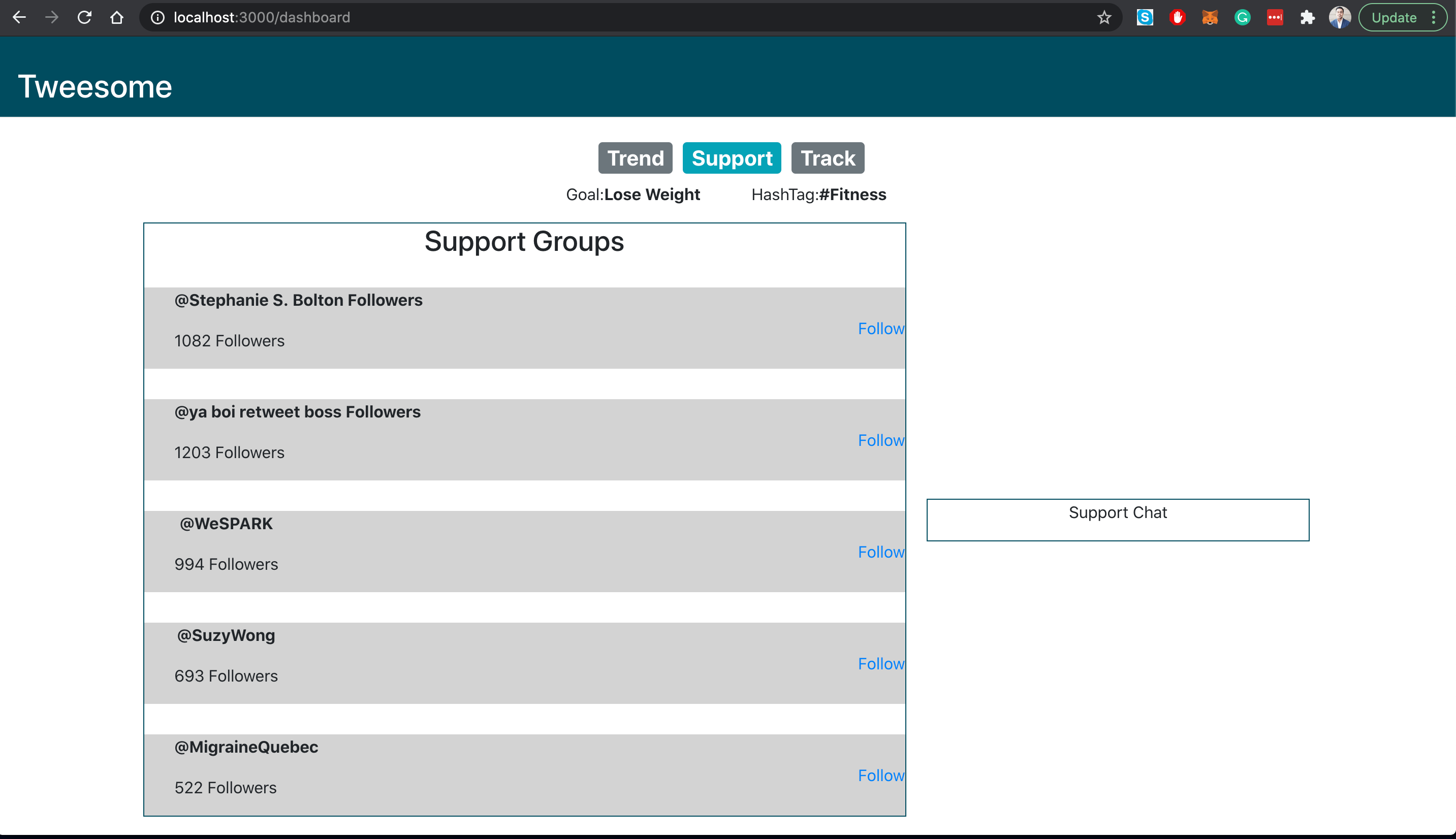Follow the @MigraineQuebec group

(x=881, y=776)
